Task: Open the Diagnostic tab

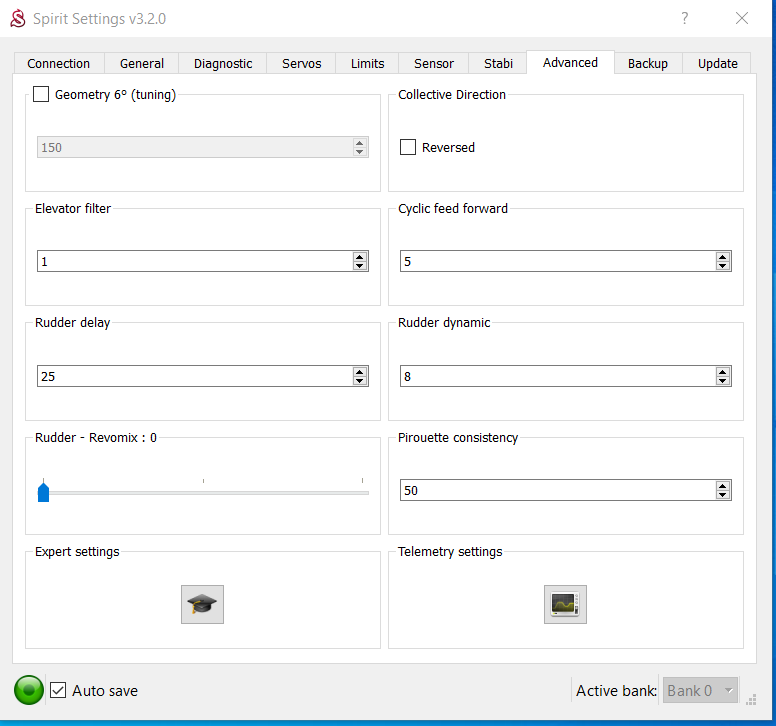Action: click(x=223, y=63)
